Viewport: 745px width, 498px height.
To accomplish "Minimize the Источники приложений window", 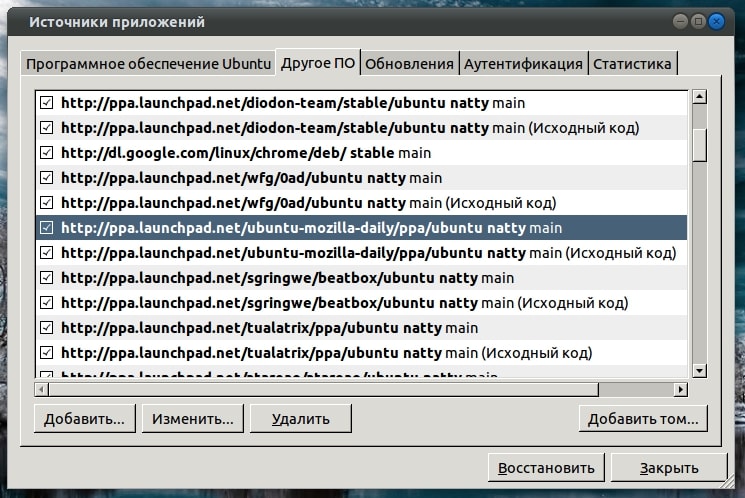I will click(680, 21).
